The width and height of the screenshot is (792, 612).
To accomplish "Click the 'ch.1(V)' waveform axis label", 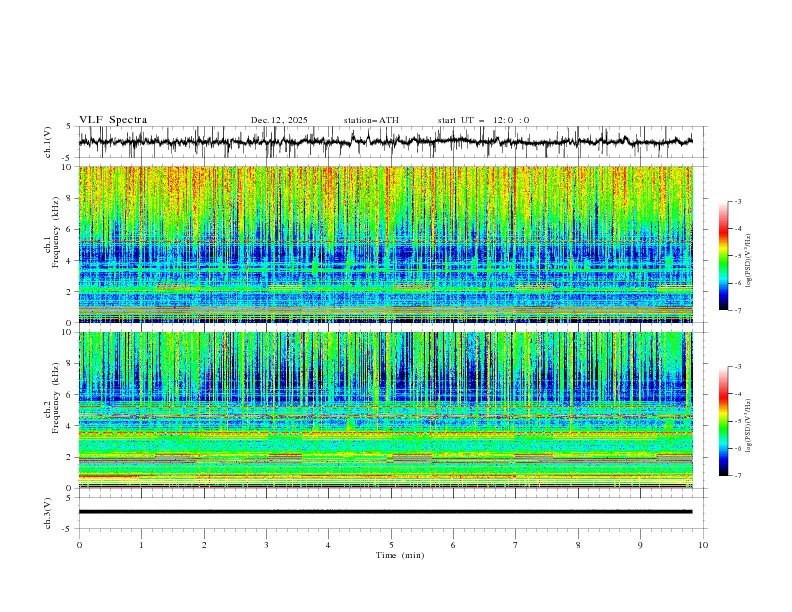I will [x=48, y=142].
